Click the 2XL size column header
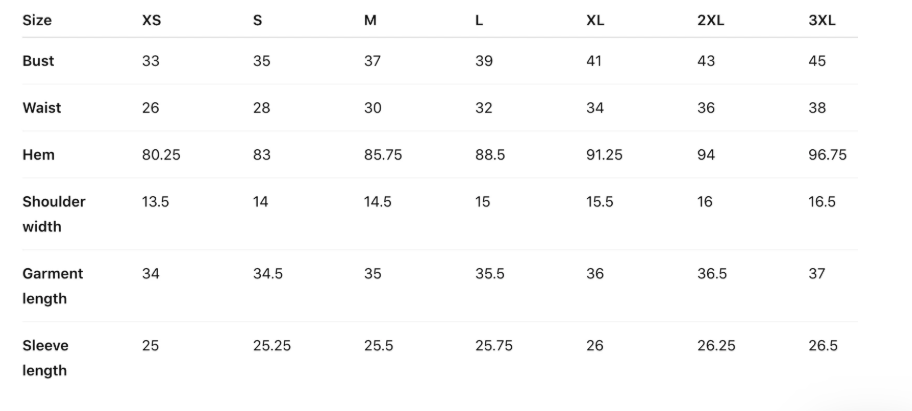Screen dimensions: 912x411 (710, 20)
